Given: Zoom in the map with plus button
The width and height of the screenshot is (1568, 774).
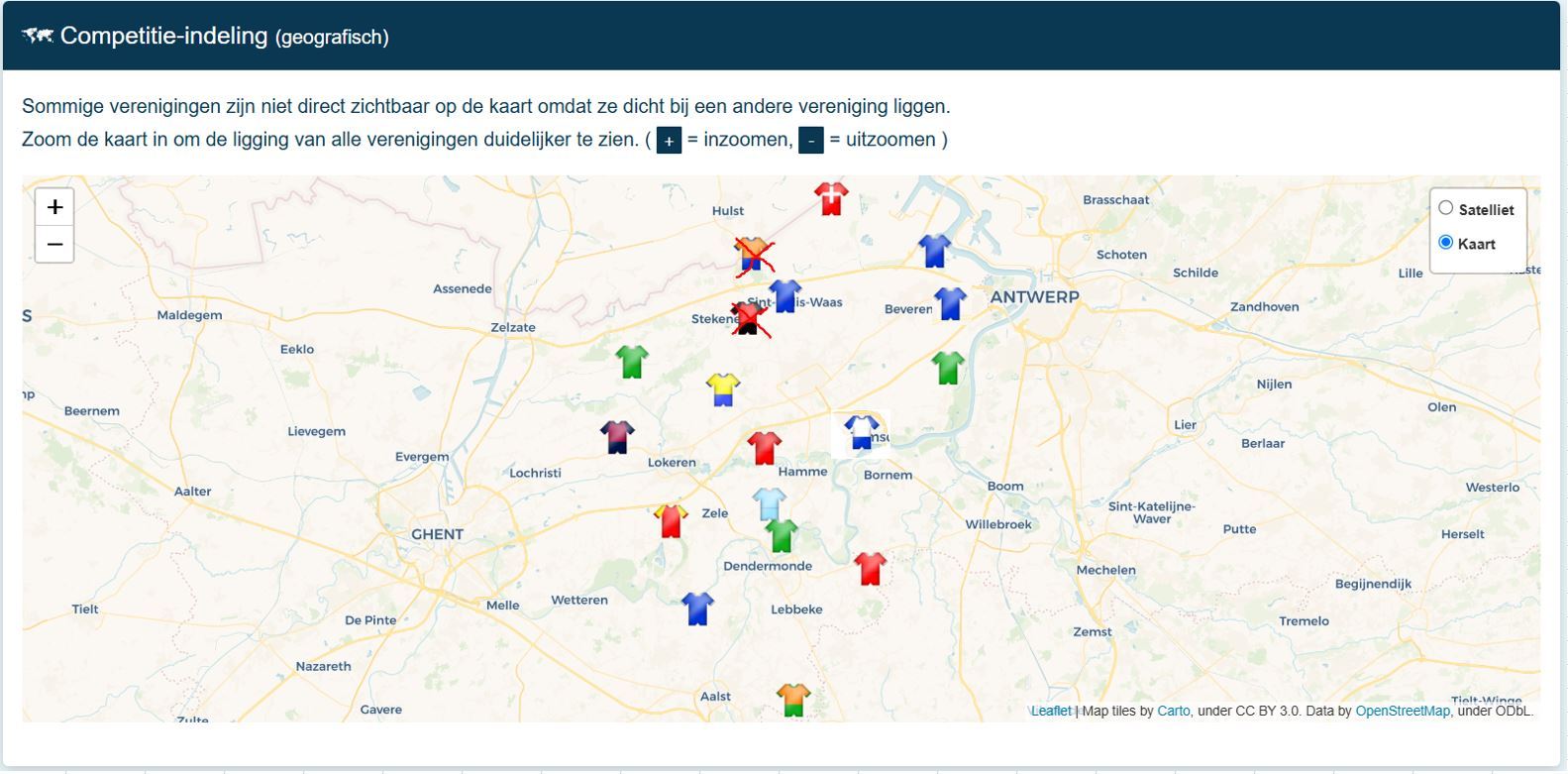Looking at the screenshot, I should tap(55, 207).
